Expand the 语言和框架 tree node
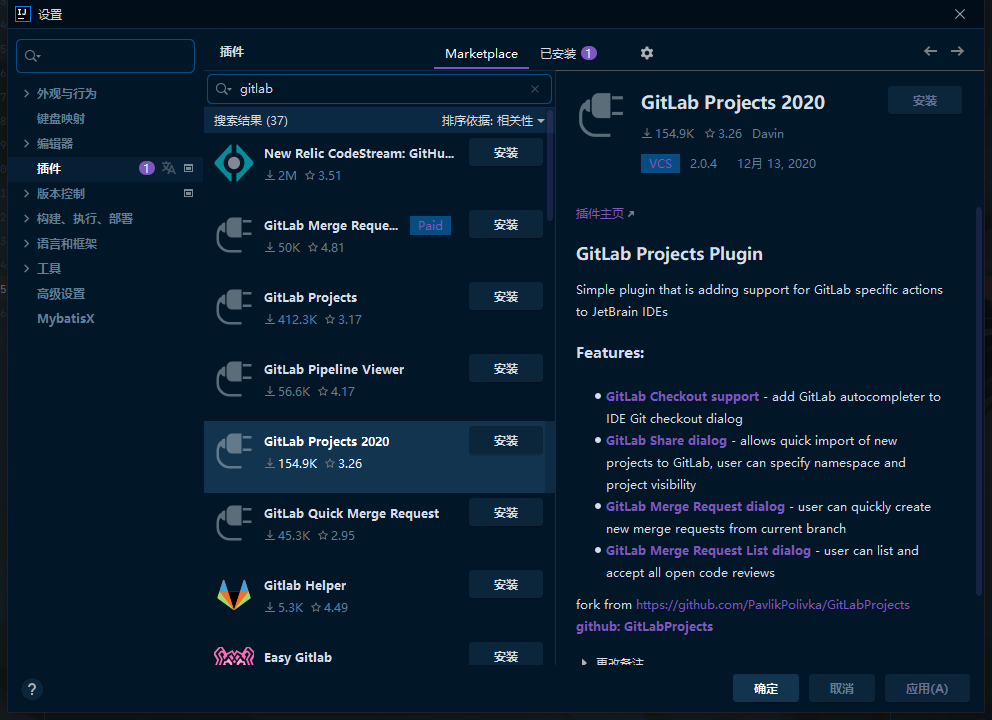Screen dimensions: 992x720 click(27, 243)
